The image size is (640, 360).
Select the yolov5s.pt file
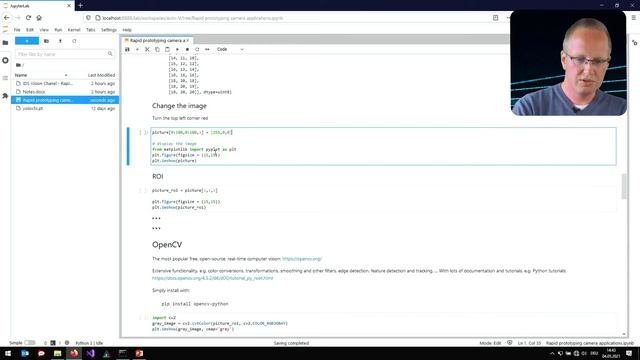[65, 109]
